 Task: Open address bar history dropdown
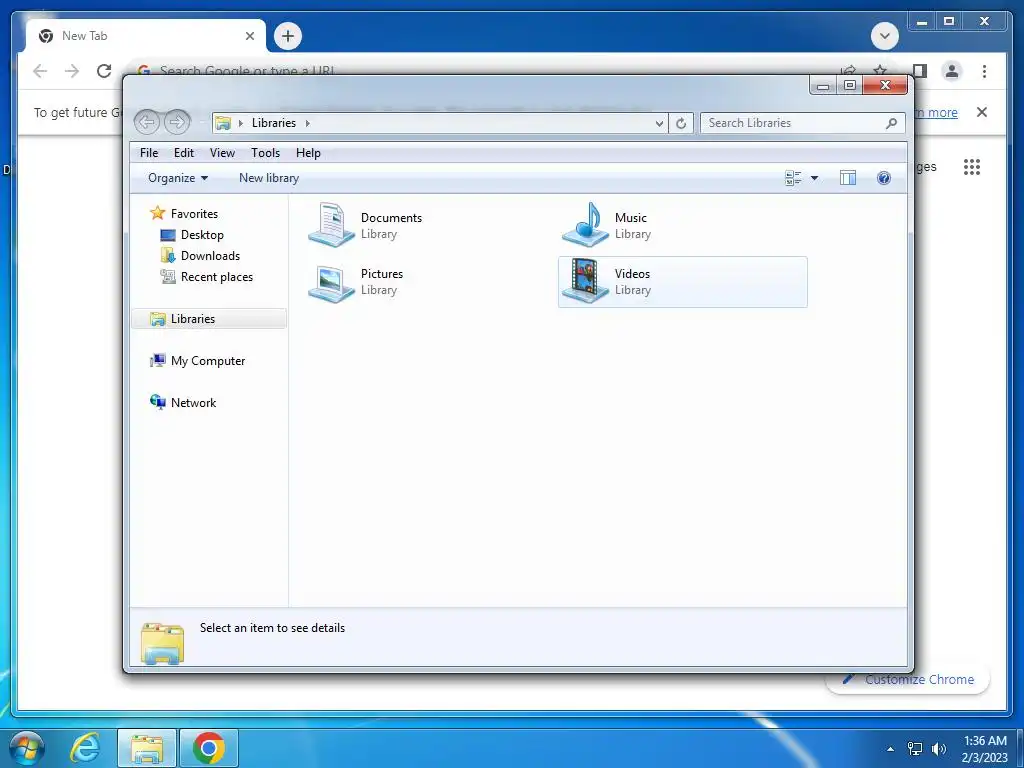[659, 123]
